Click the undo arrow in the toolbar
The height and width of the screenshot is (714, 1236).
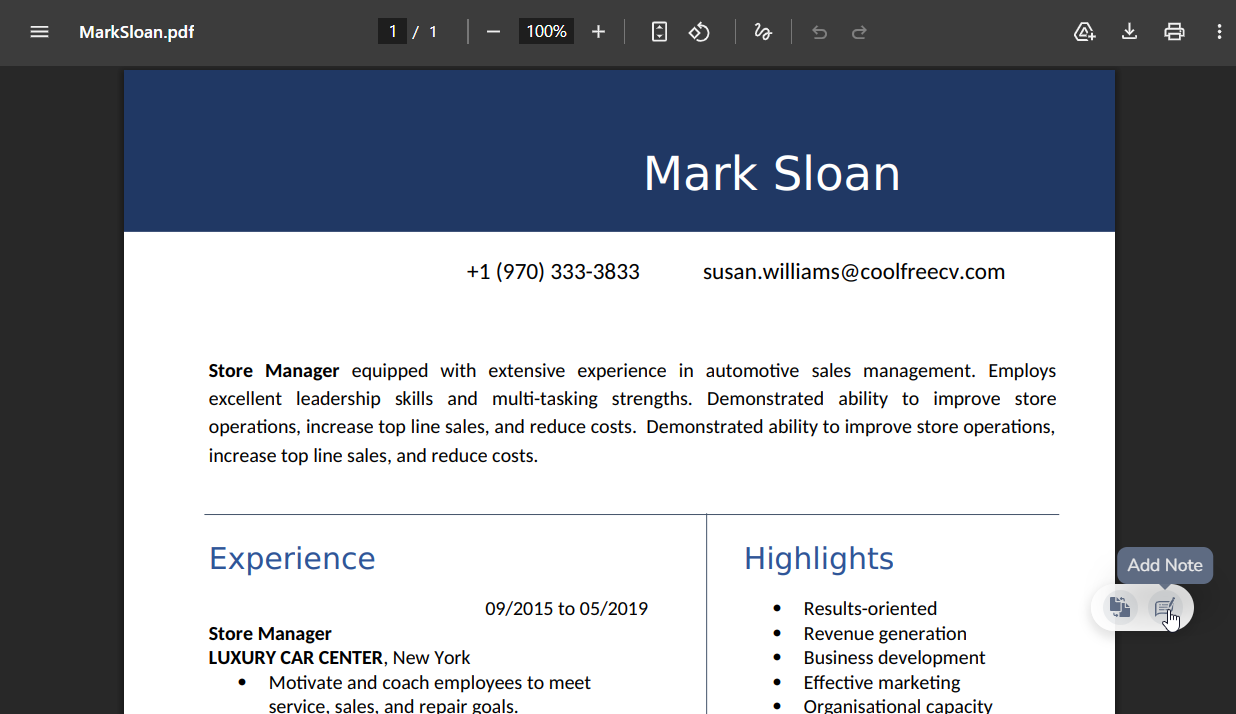tap(820, 32)
